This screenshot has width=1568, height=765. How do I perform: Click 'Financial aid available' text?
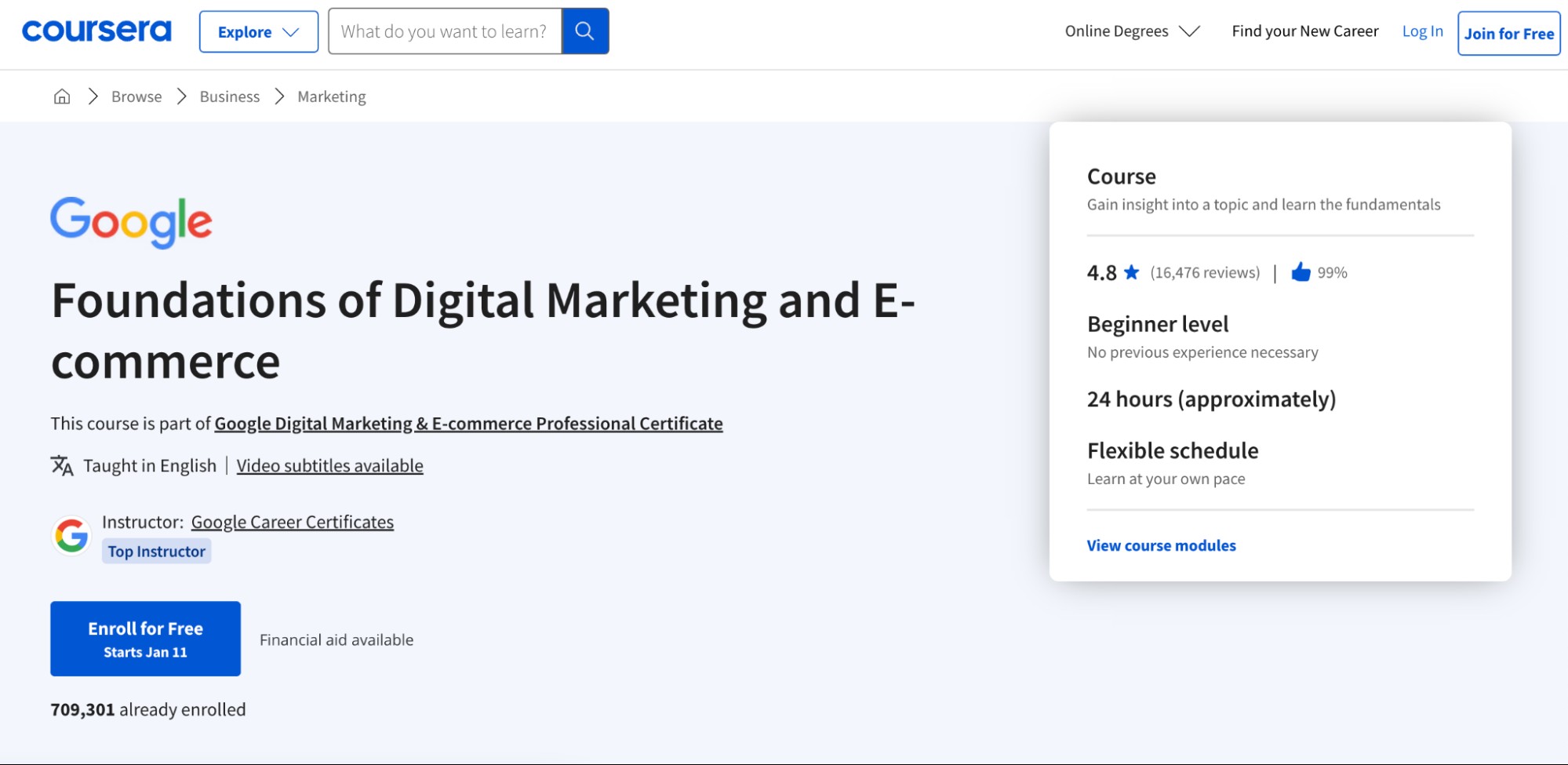click(x=337, y=640)
